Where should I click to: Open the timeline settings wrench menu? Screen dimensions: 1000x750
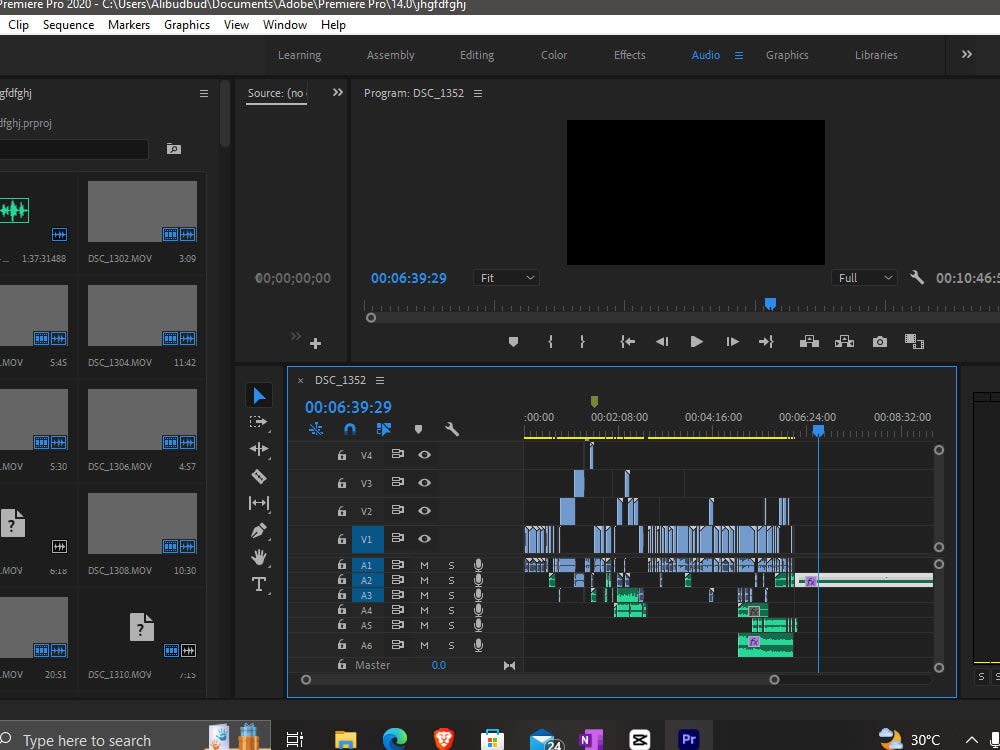pos(452,429)
